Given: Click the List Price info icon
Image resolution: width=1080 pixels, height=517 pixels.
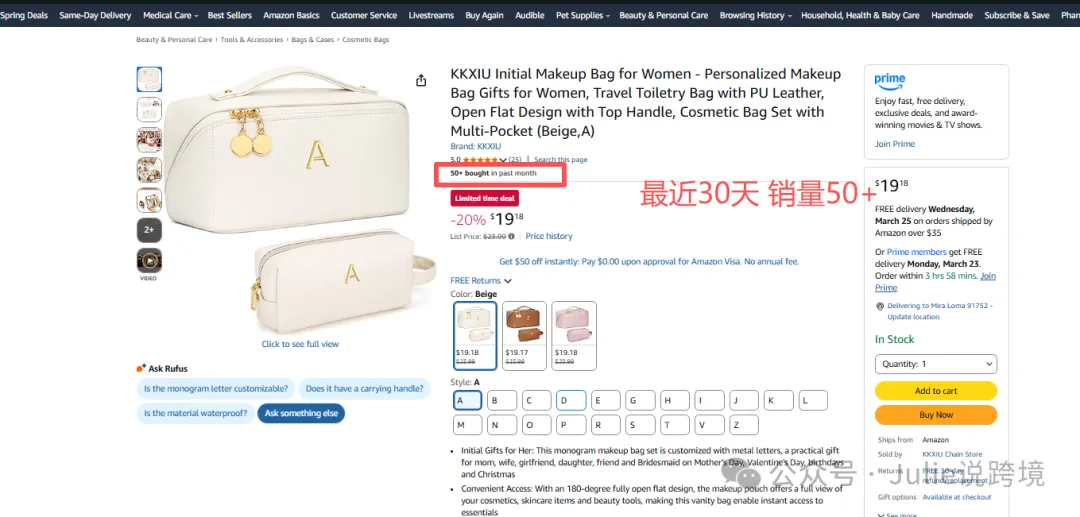Looking at the screenshot, I should coord(511,237).
